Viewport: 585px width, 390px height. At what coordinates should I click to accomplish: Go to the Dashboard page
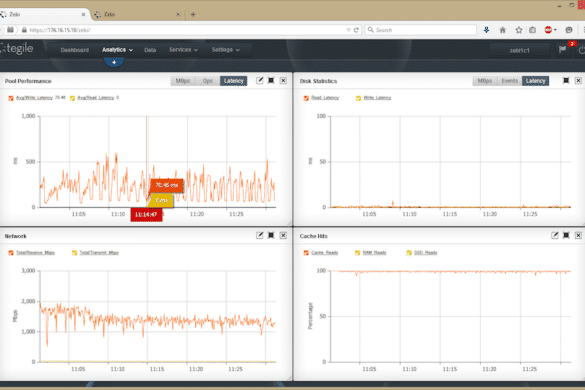click(75, 50)
